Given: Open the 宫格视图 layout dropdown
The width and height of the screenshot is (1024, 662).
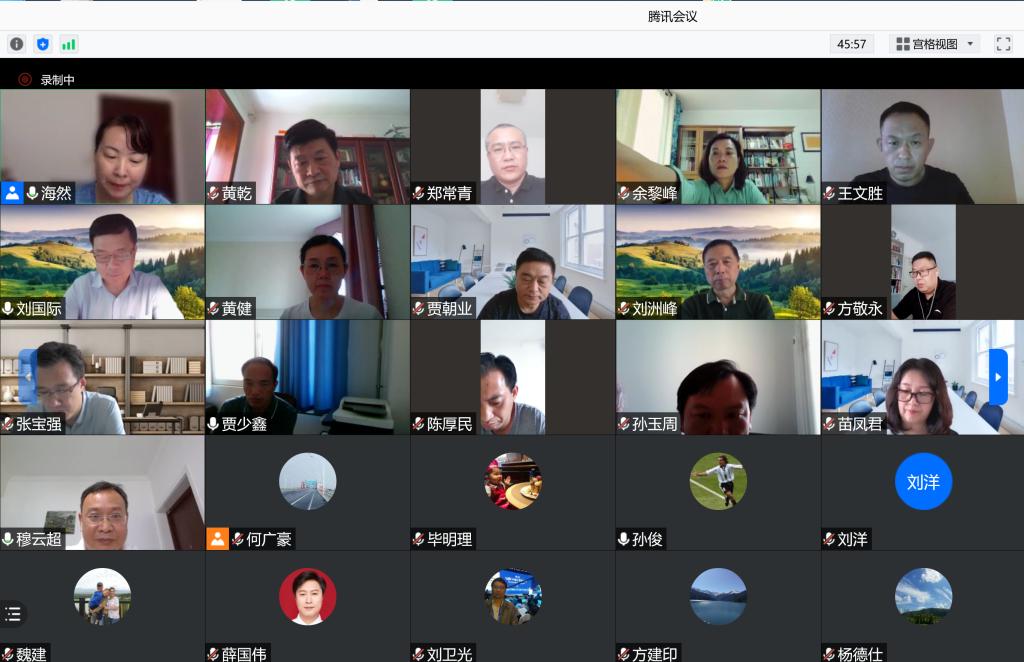Looking at the screenshot, I should coord(935,44).
